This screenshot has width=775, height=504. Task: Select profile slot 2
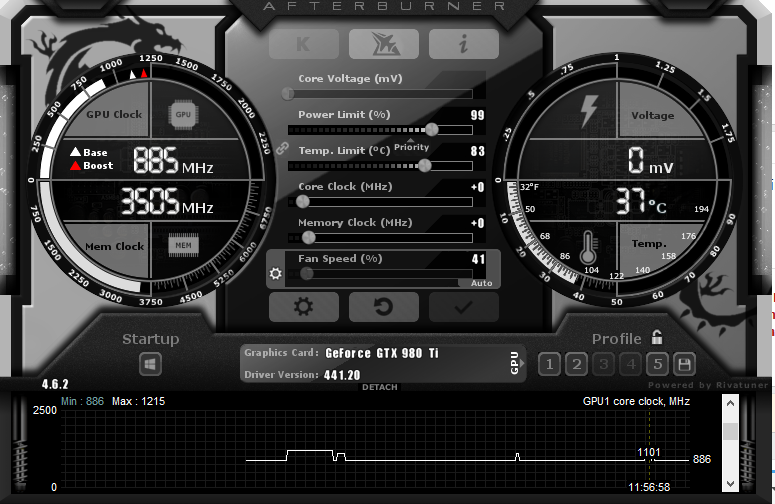[576, 365]
